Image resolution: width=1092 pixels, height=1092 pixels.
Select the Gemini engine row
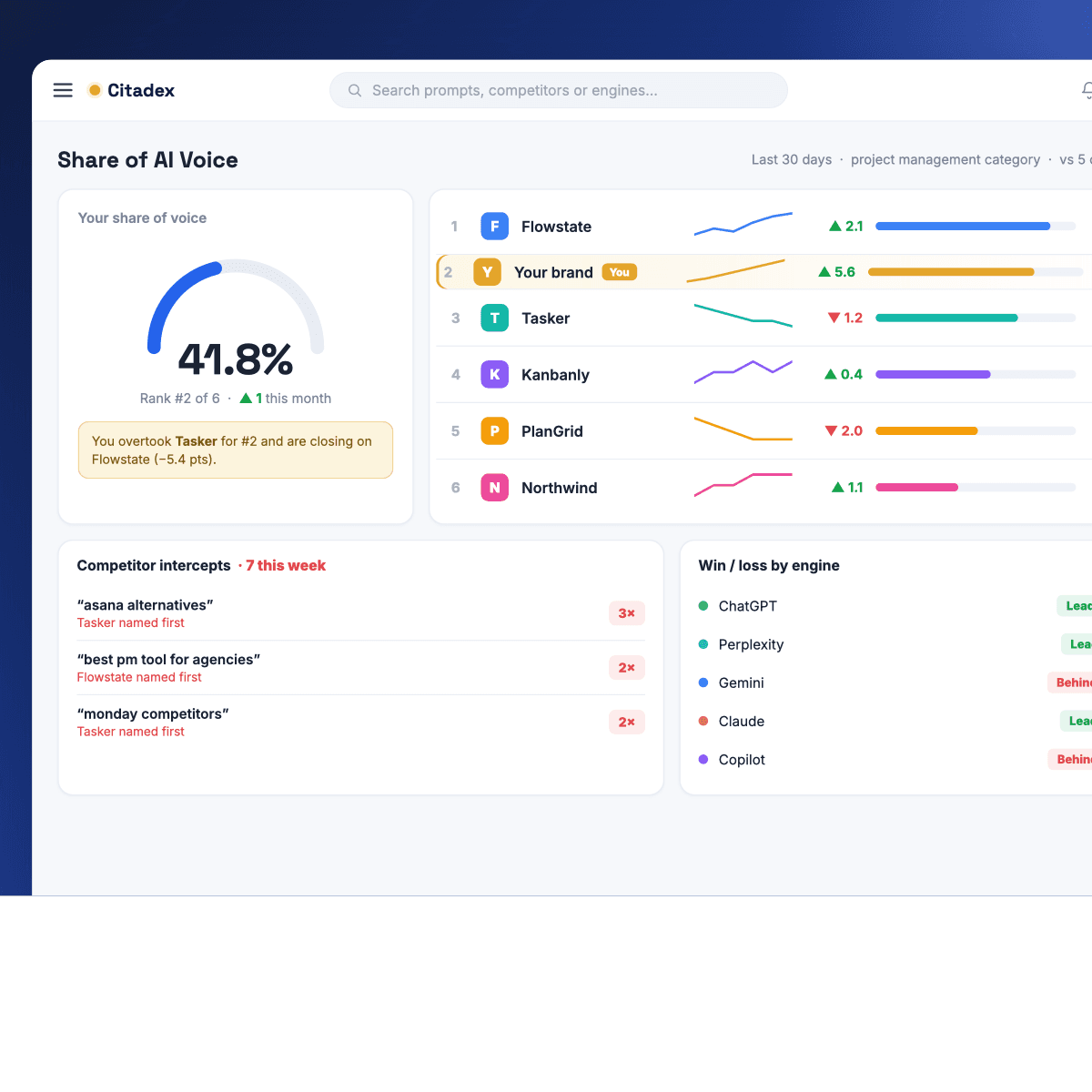point(895,682)
